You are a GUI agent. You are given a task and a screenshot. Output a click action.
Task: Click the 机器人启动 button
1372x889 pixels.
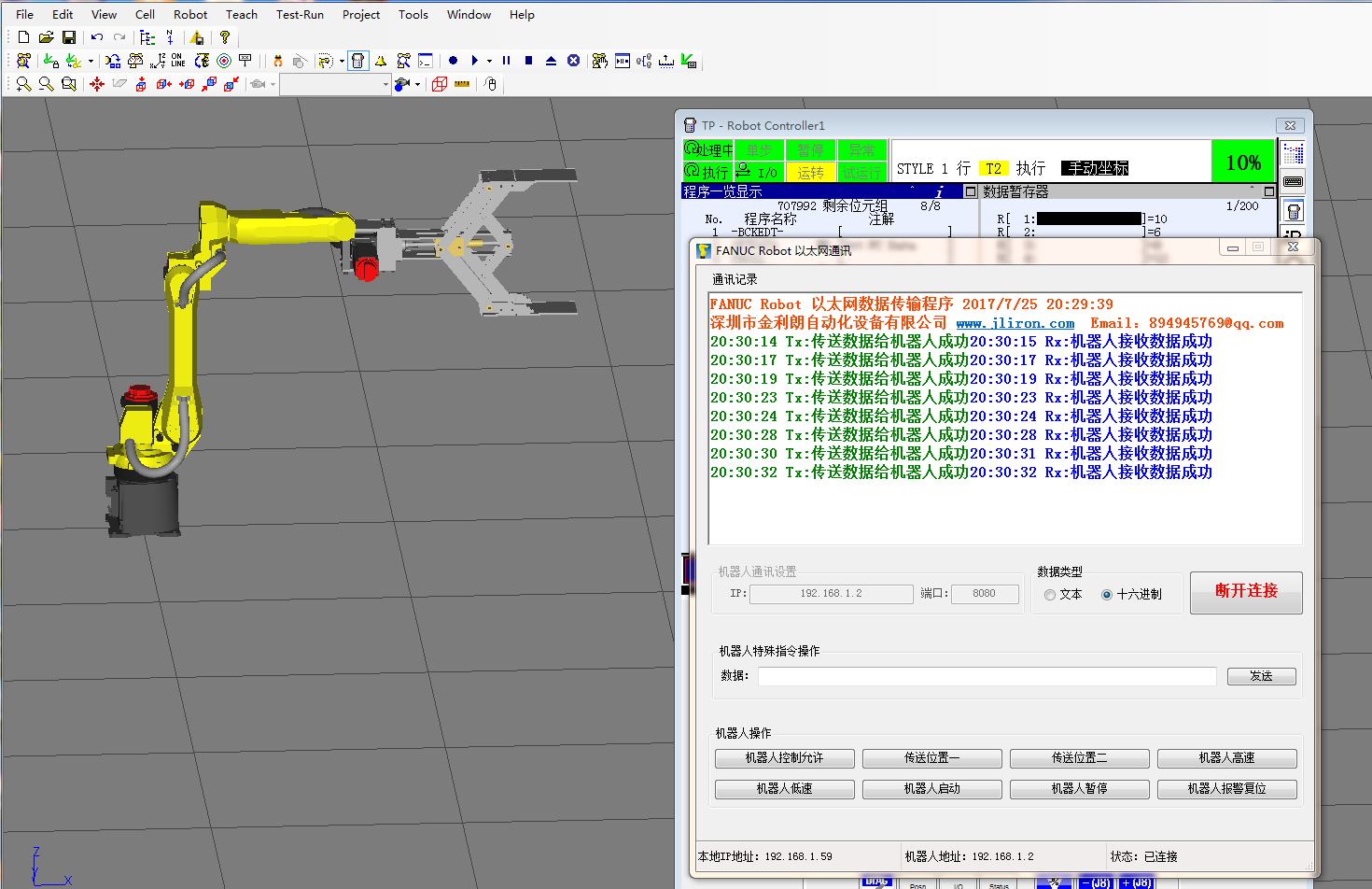pos(931,789)
